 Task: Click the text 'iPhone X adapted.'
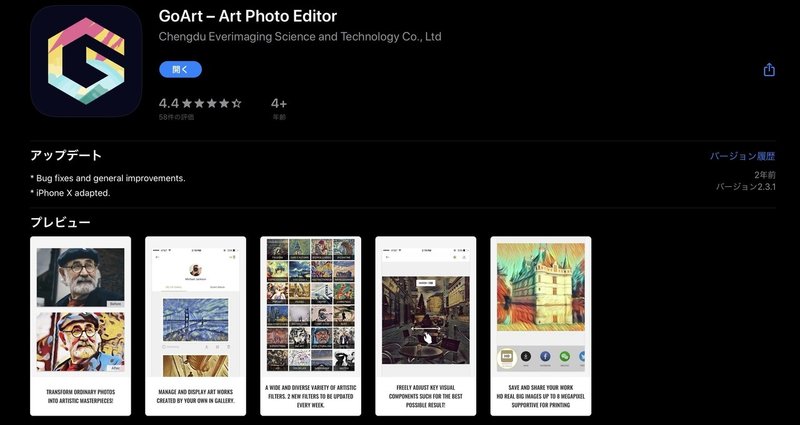pyautogui.click(x=73, y=193)
